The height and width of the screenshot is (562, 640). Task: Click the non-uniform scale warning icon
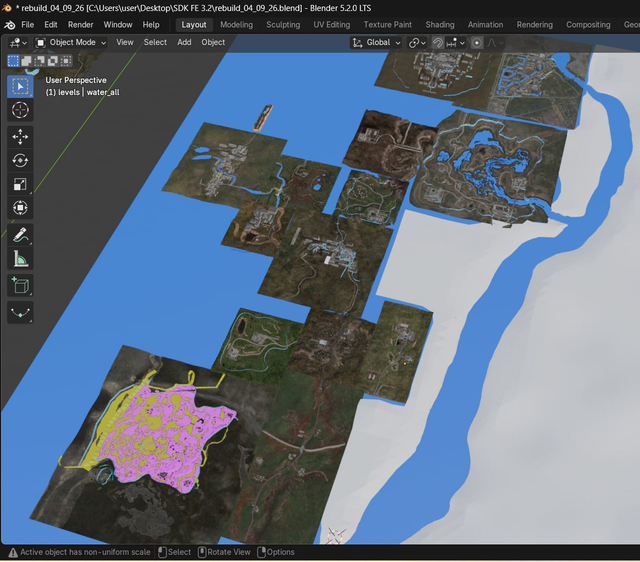(13, 552)
